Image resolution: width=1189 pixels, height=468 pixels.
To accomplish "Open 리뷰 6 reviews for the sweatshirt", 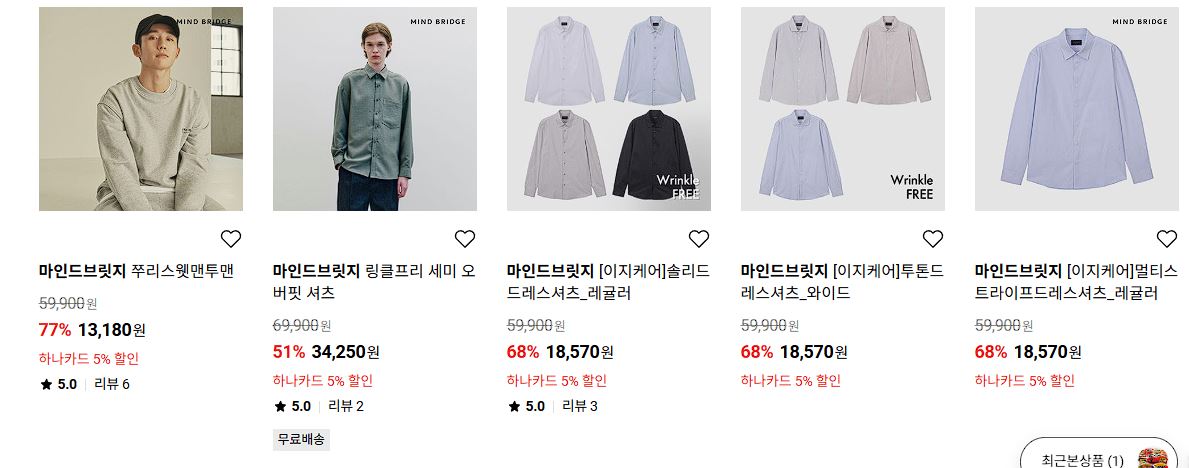I will click(111, 385).
